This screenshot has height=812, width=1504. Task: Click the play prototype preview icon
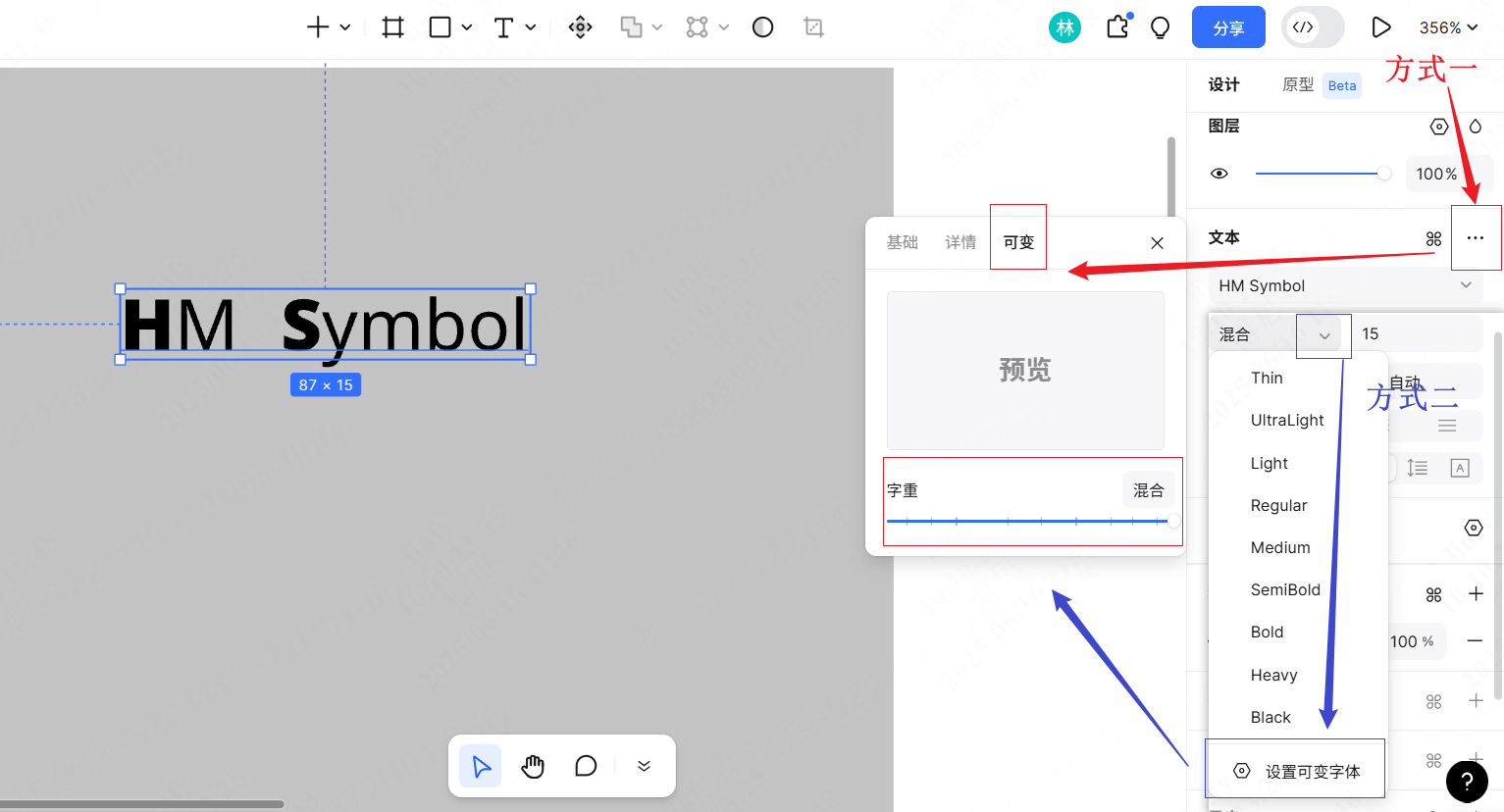tap(1380, 27)
